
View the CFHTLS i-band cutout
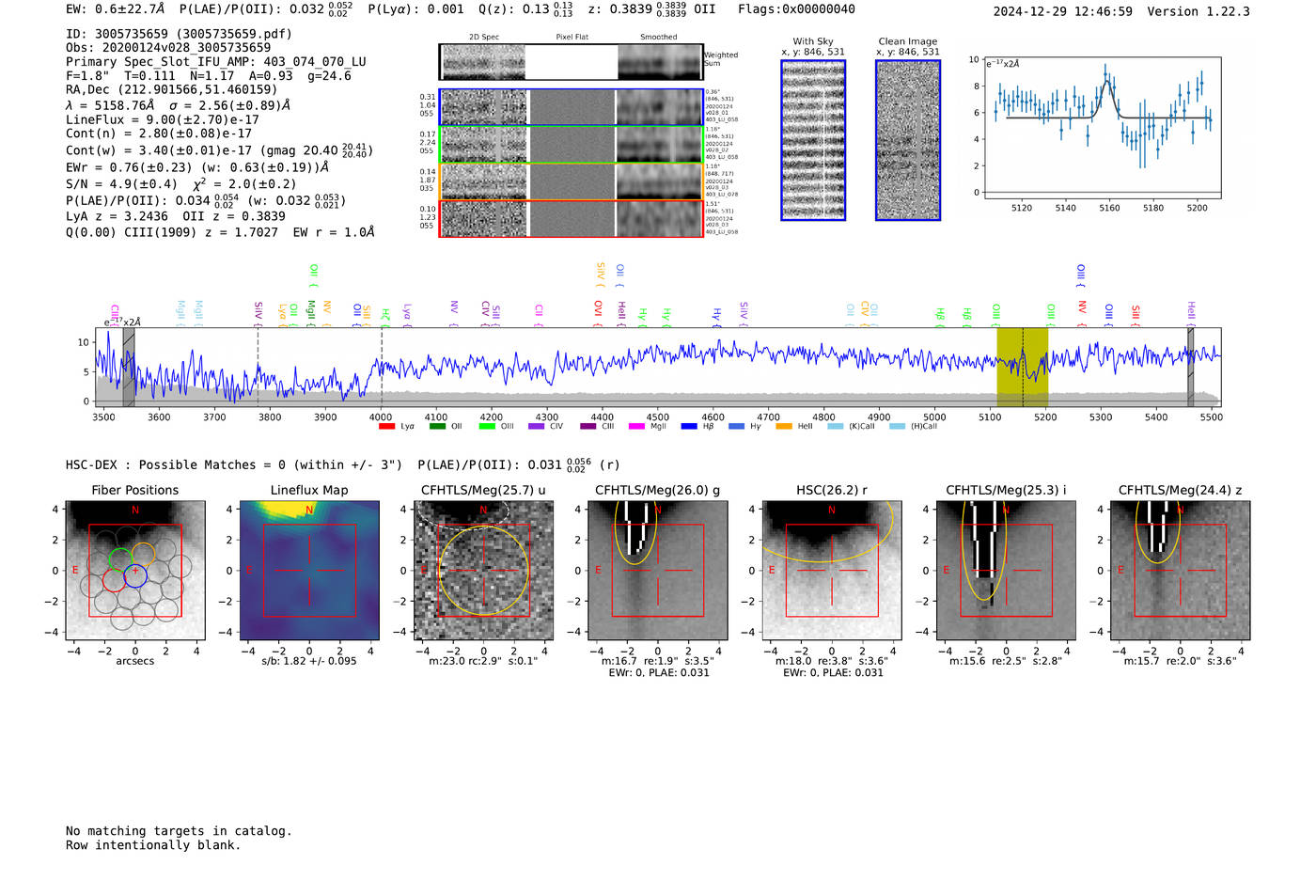coord(1006,571)
